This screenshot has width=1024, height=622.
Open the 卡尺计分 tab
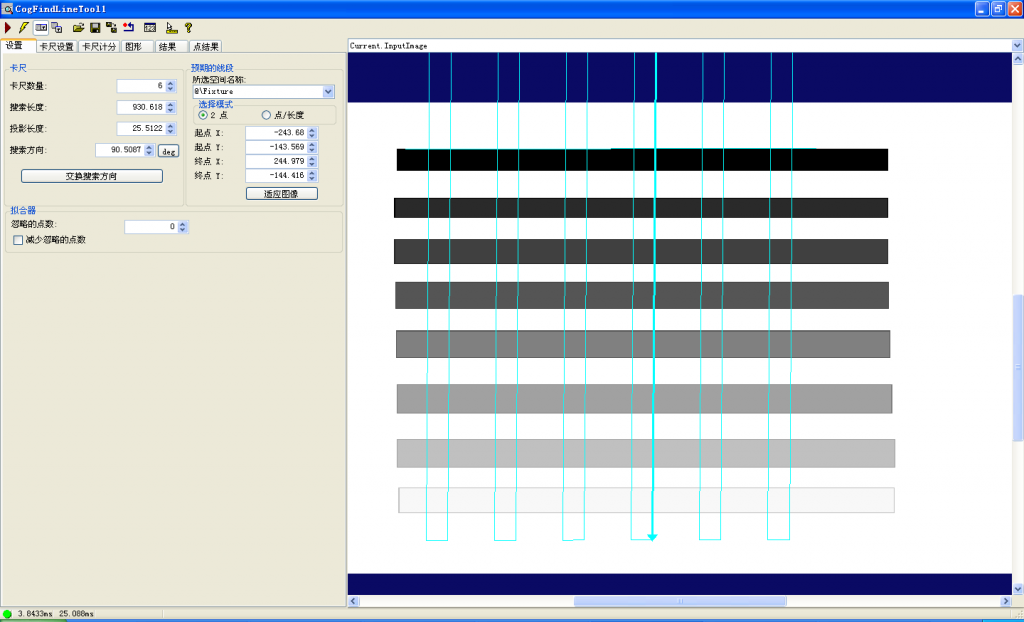click(99, 46)
